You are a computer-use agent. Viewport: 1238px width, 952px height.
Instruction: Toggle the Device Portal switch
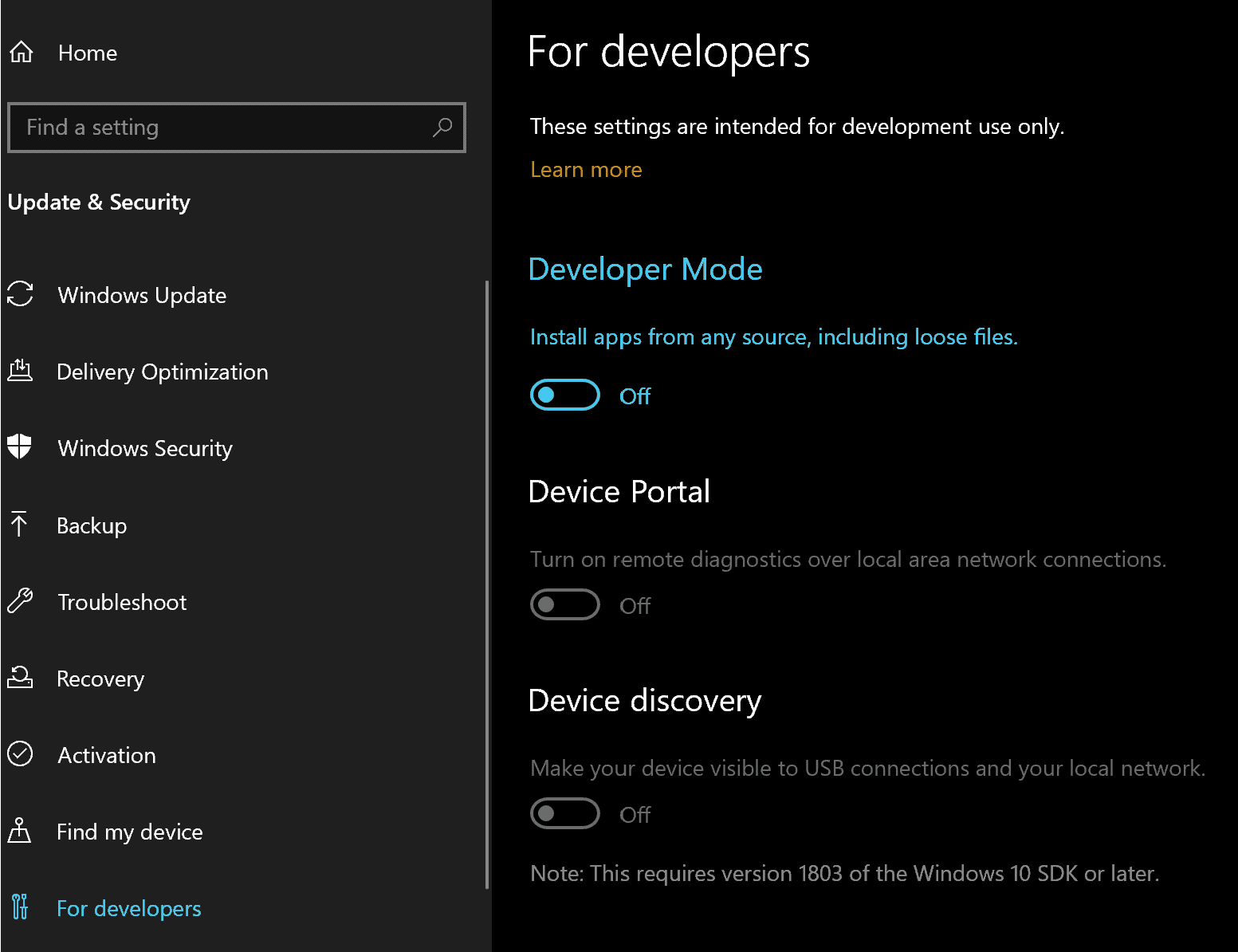[565, 604]
